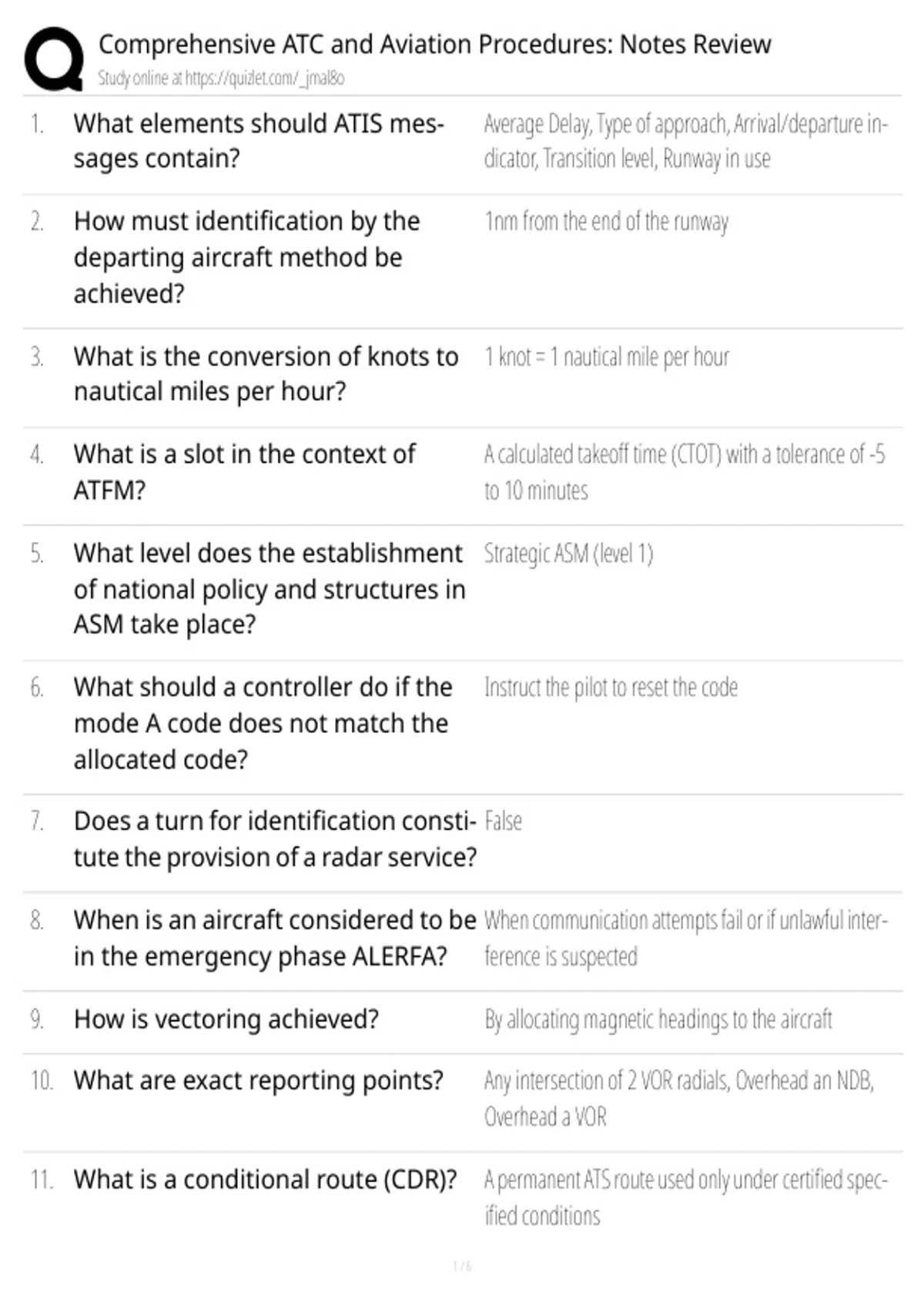Click the Quizlet Q logo icon
Screen dimensions: 924x1309
pyautogui.click(x=54, y=59)
